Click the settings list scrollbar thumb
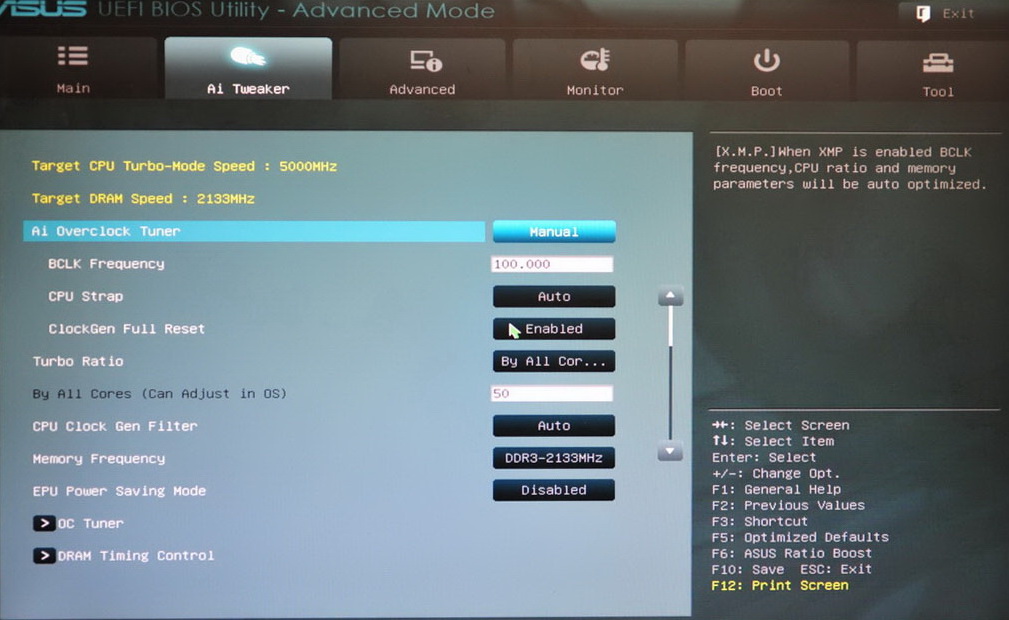This screenshot has width=1009, height=620. pos(671,326)
